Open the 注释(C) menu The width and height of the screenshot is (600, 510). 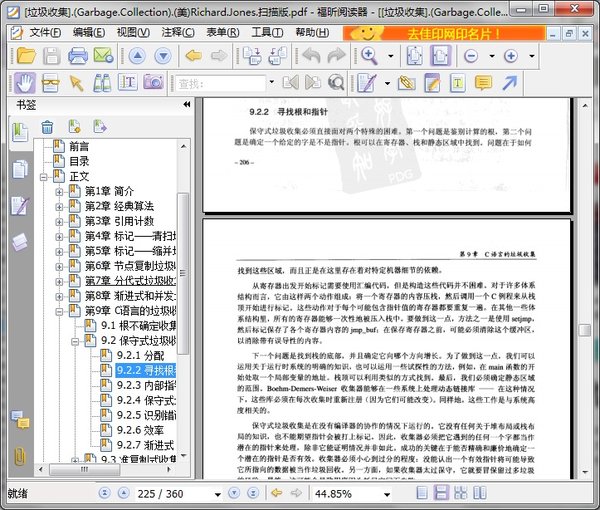pyautogui.click(x=178, y=33)
